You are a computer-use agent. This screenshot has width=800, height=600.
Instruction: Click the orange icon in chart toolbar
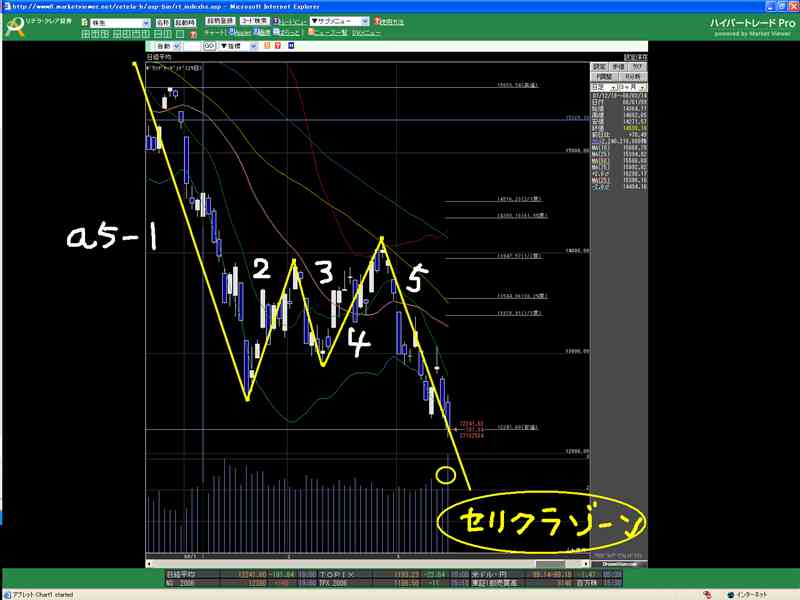(266, 45)
